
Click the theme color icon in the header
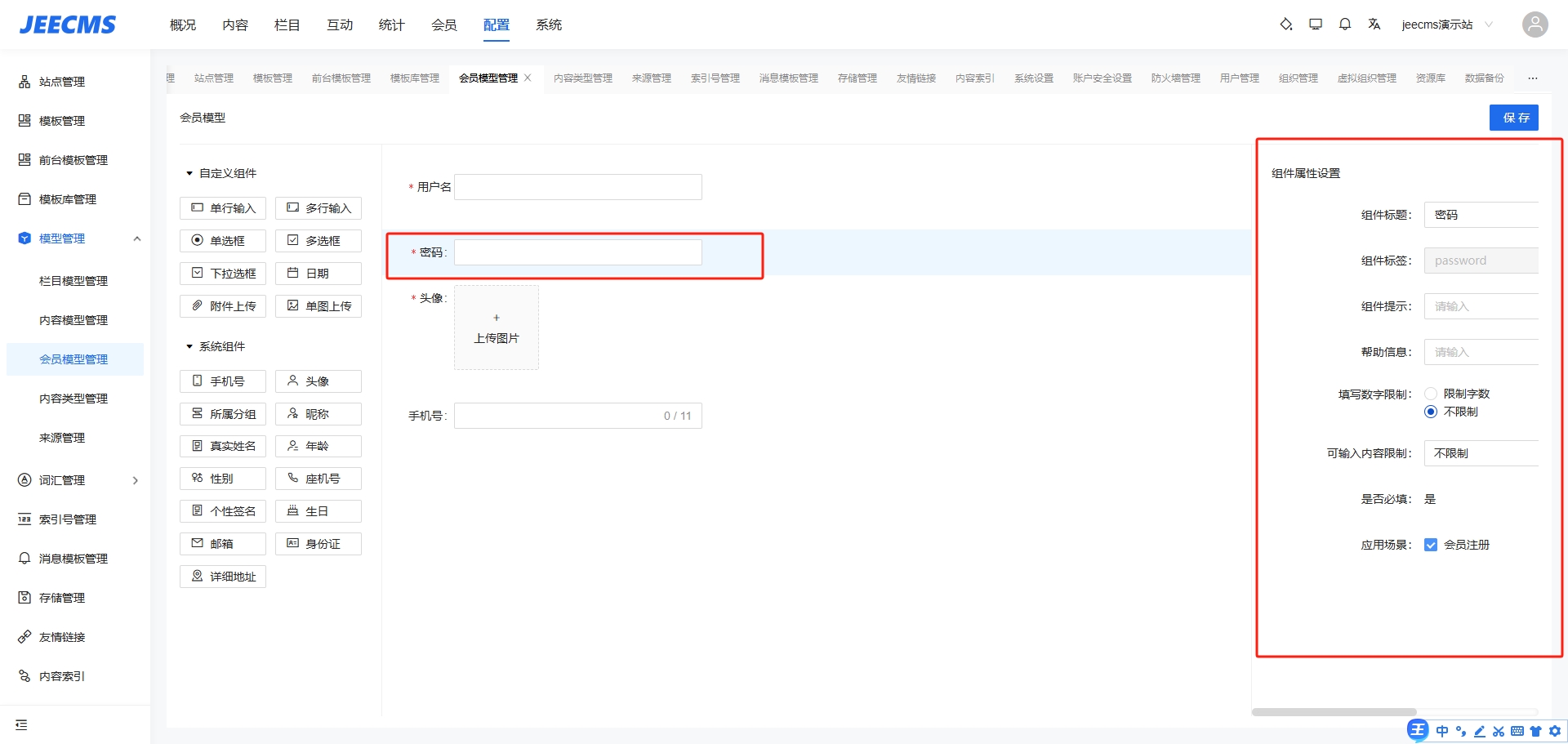tap(1285, 25)
